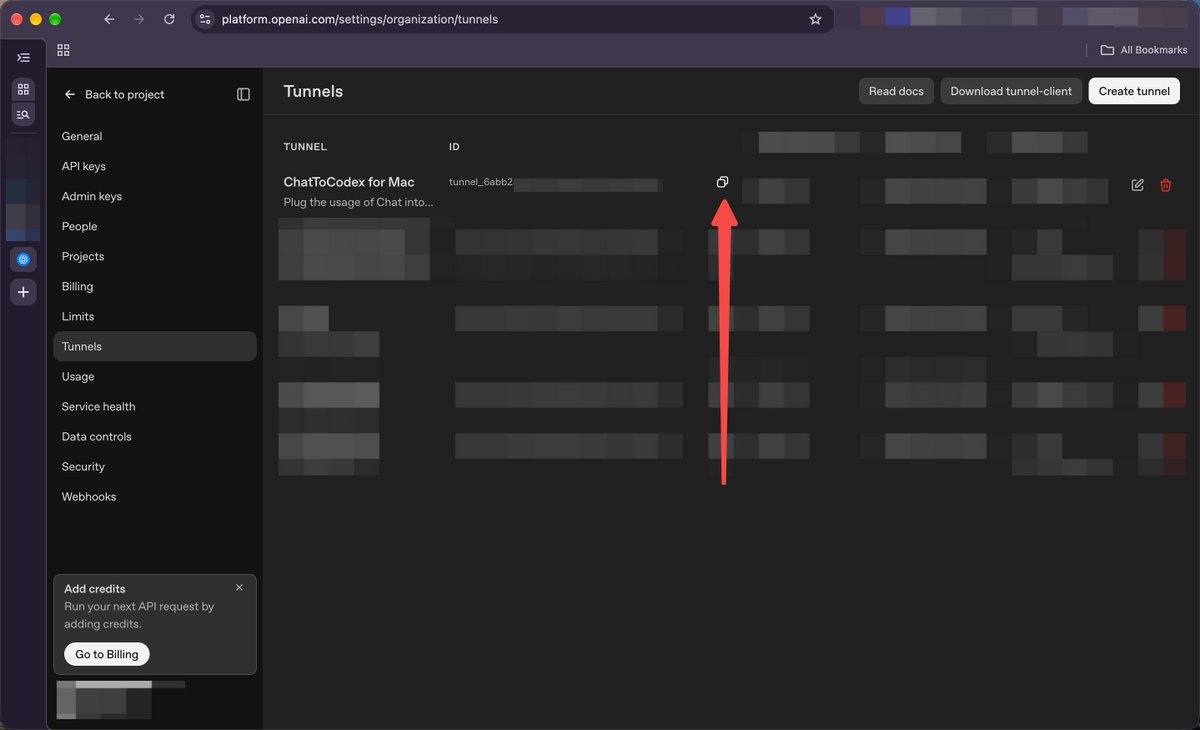Click the Create tunnel button
This screenshot has height=730, width=1200.
coord(1134,91)
